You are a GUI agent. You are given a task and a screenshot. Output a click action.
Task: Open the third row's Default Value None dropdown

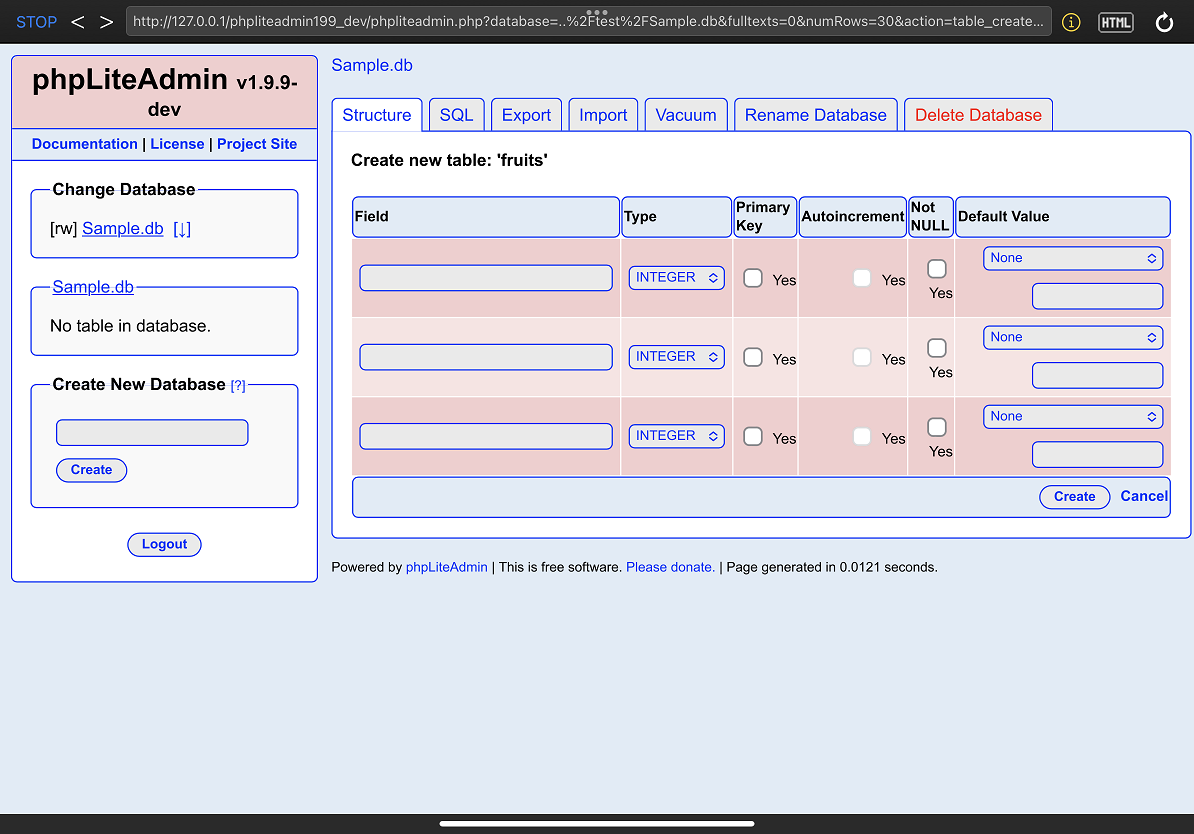pos(1073,417)
